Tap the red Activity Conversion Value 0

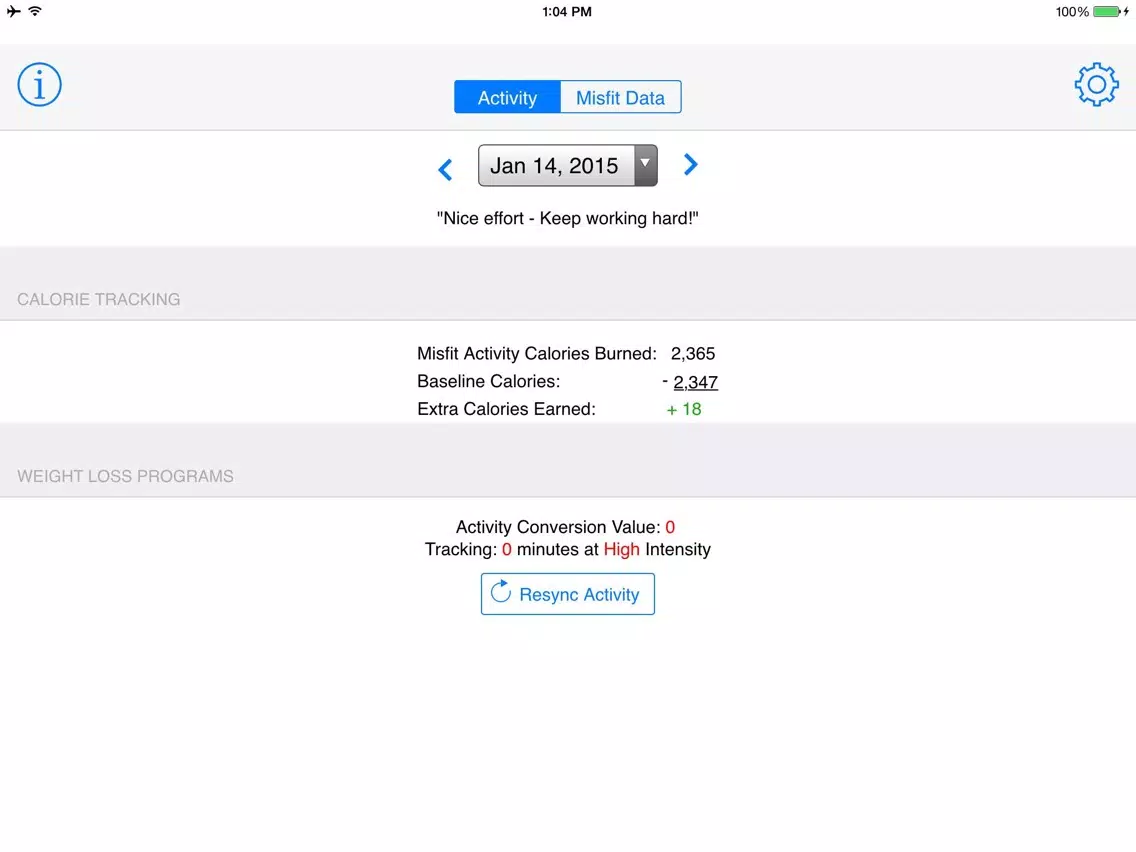point(670,527)
